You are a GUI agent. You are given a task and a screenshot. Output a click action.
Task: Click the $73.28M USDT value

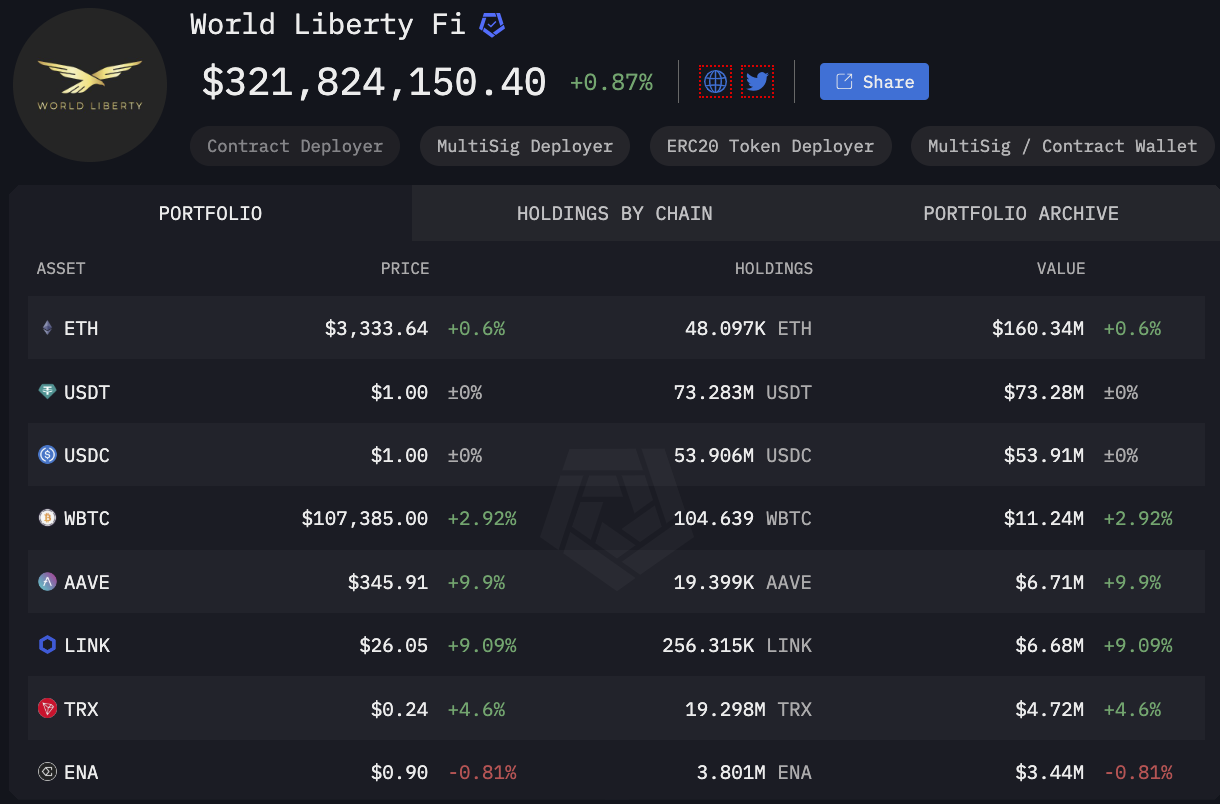(x=1044, y=392)
